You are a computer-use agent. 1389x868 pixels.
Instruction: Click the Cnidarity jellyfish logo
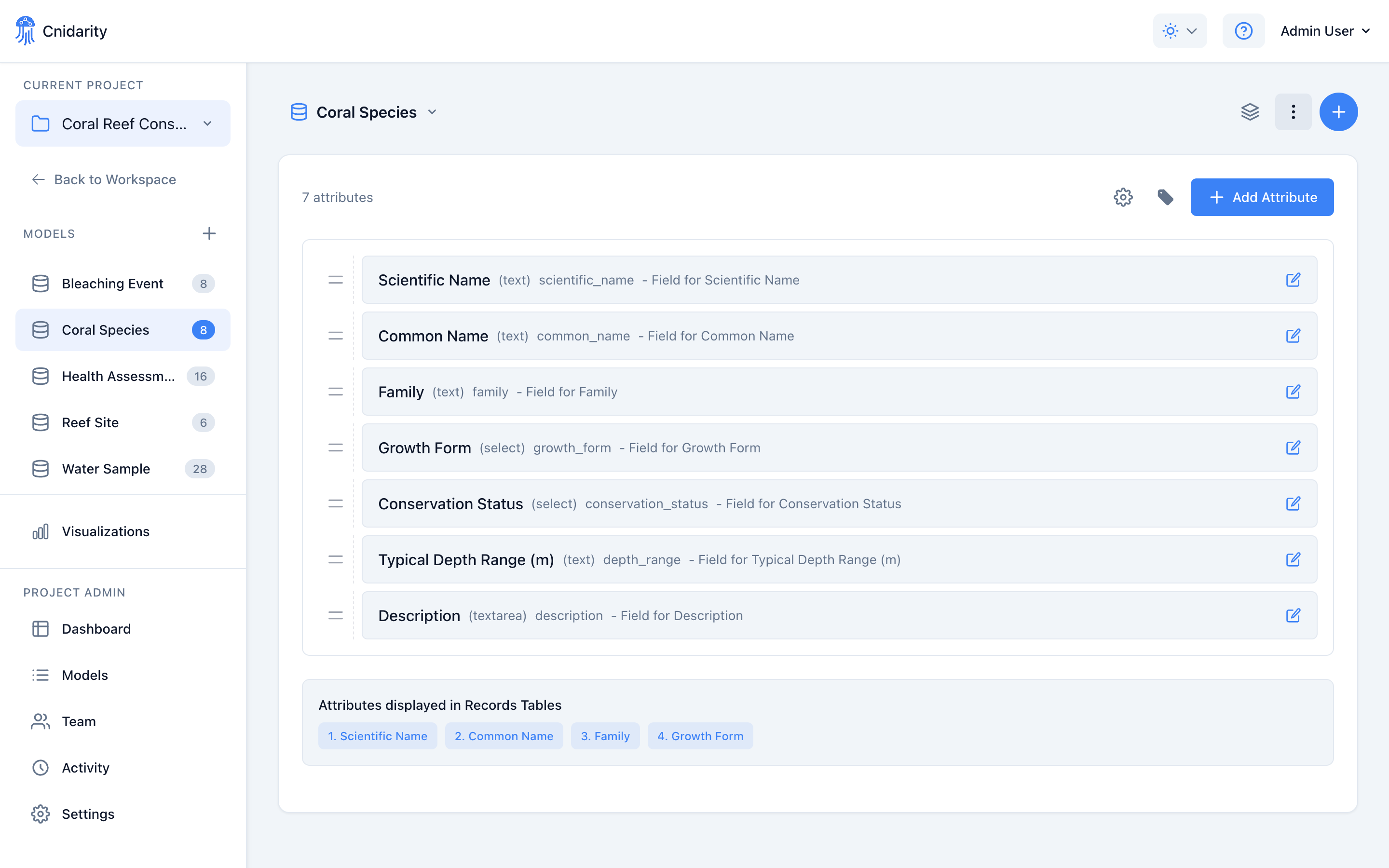pos(25,30)
